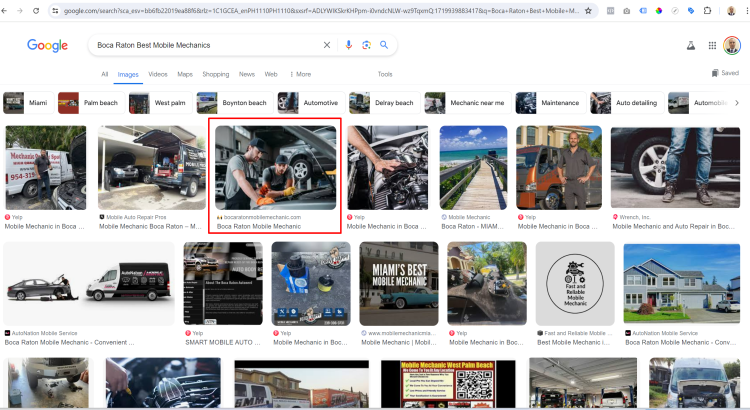Open 'Mobile Mechanic and Auto Repair in Boc...' link
The height and width of the screenshot is (410, 750).
click(673, 226)
